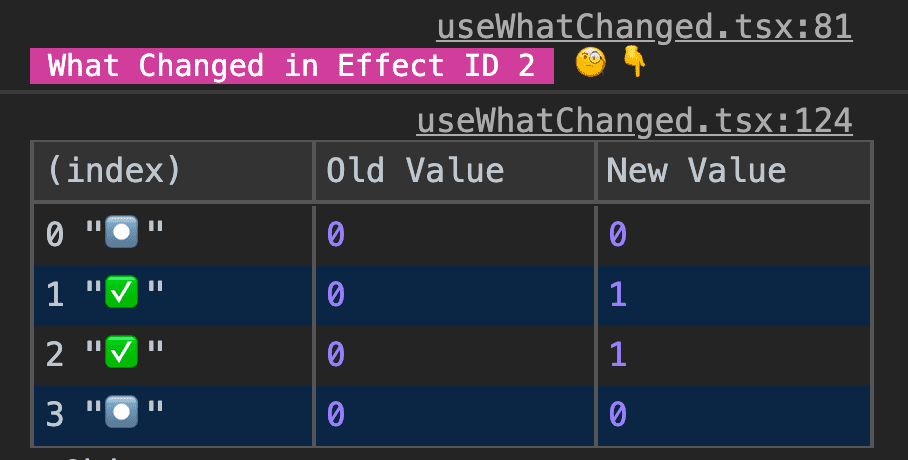Image resolution: width=908 pixels, height=460 pixels.
Task: Select the New Value cell in row 3
Action: tap(734, 416)
